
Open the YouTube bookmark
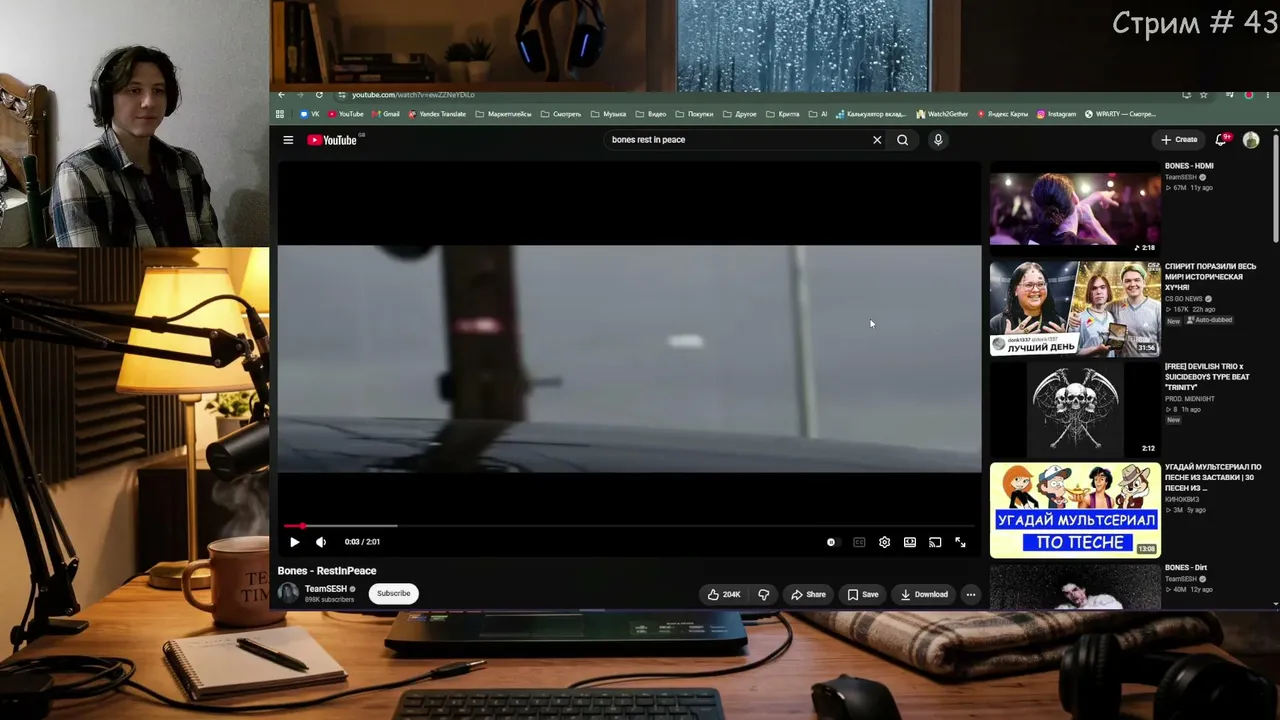click(x=346, y=114)
